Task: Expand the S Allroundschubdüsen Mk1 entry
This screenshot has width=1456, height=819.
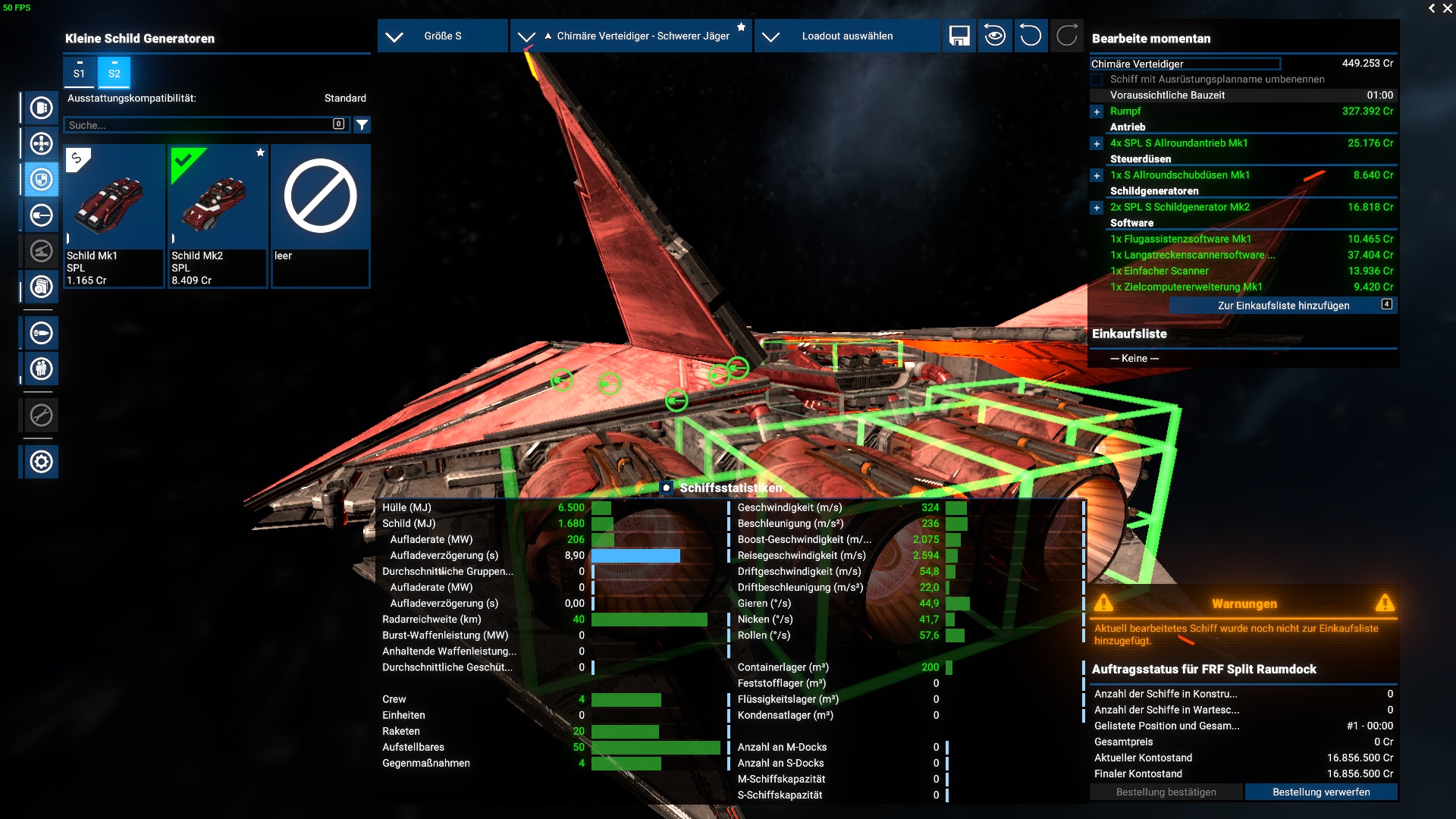Action: [x=1097, y=175]
